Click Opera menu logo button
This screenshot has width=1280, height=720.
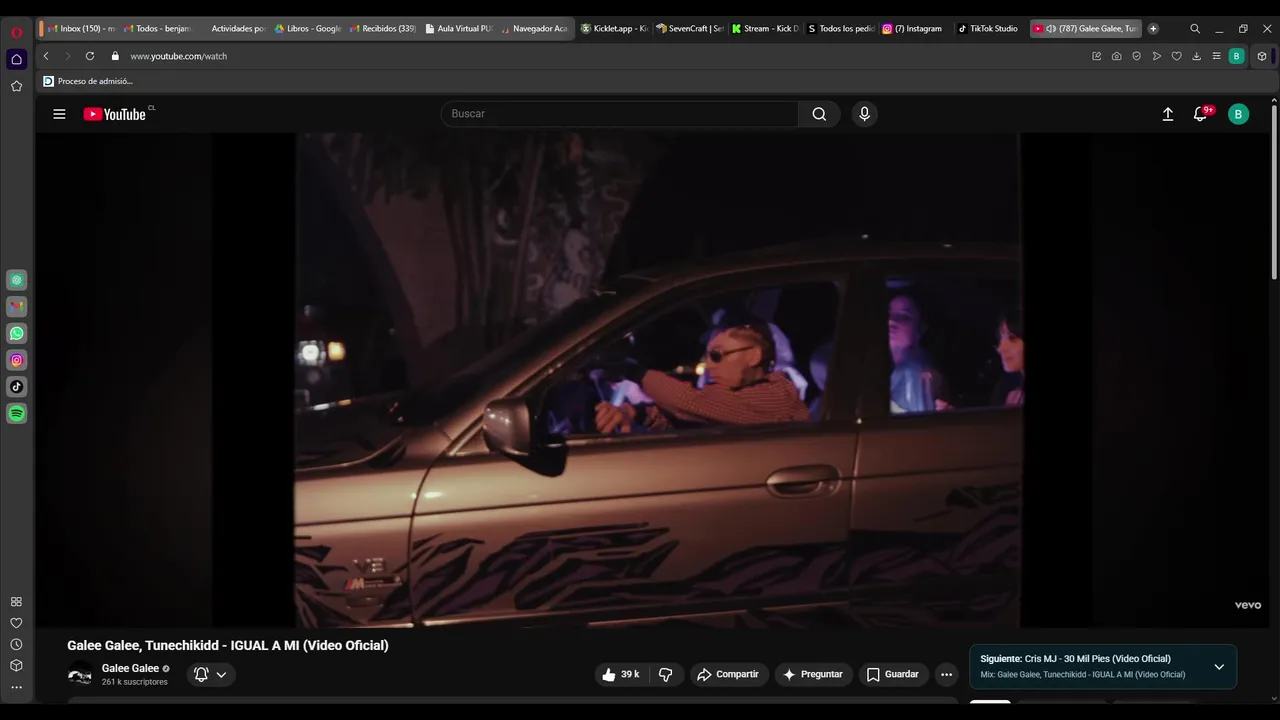[16, 31]
